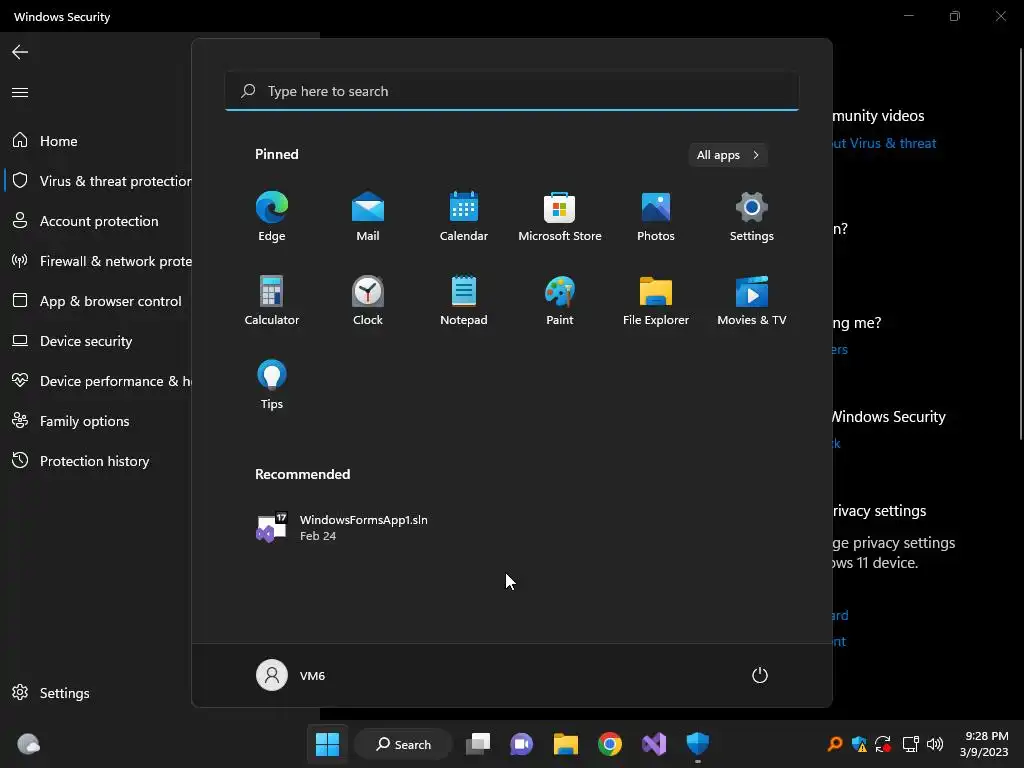Click the update sync tray icon with red dot
The image size is (1024, 768).
pyautogui.click(x=884, y=744)
